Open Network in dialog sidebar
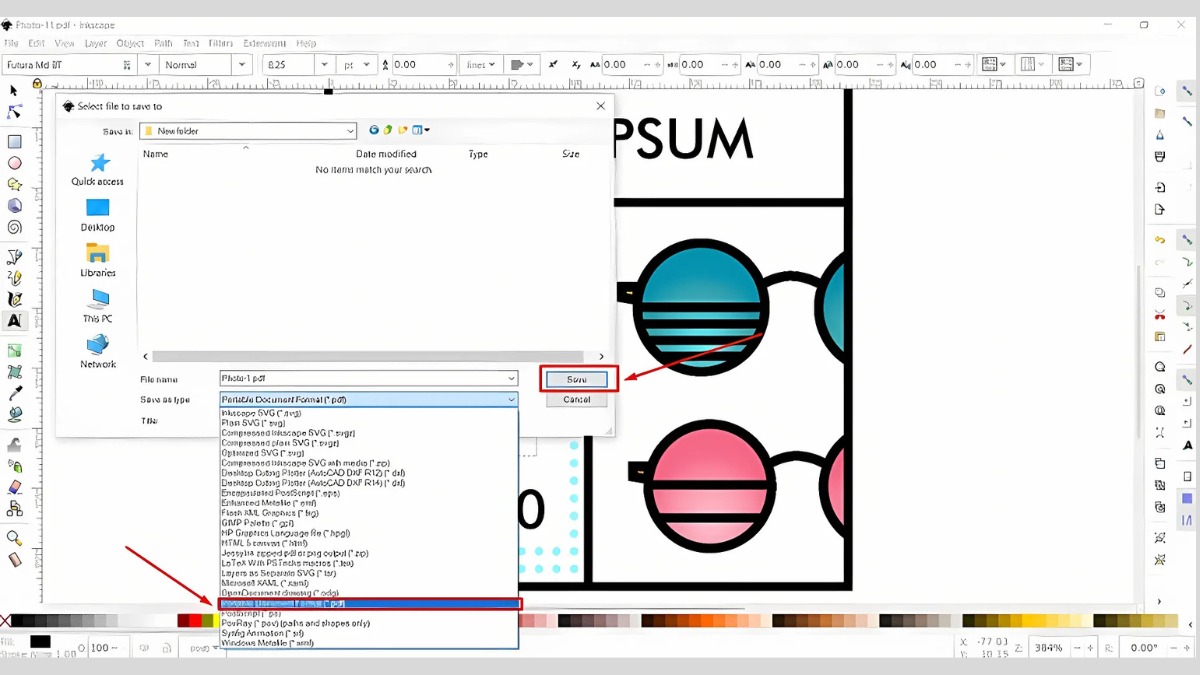 click(x=98, y=351)
